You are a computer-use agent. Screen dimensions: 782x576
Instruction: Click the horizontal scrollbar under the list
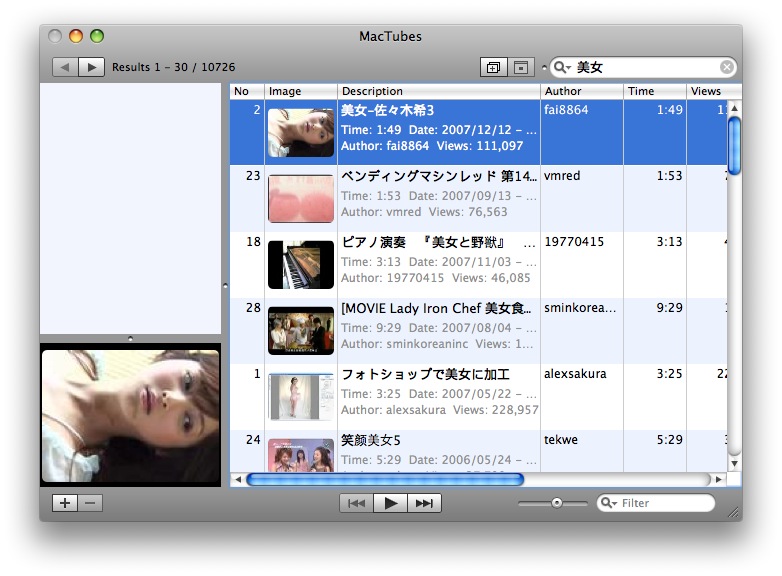pyautogui.click(x=384, y=480)
